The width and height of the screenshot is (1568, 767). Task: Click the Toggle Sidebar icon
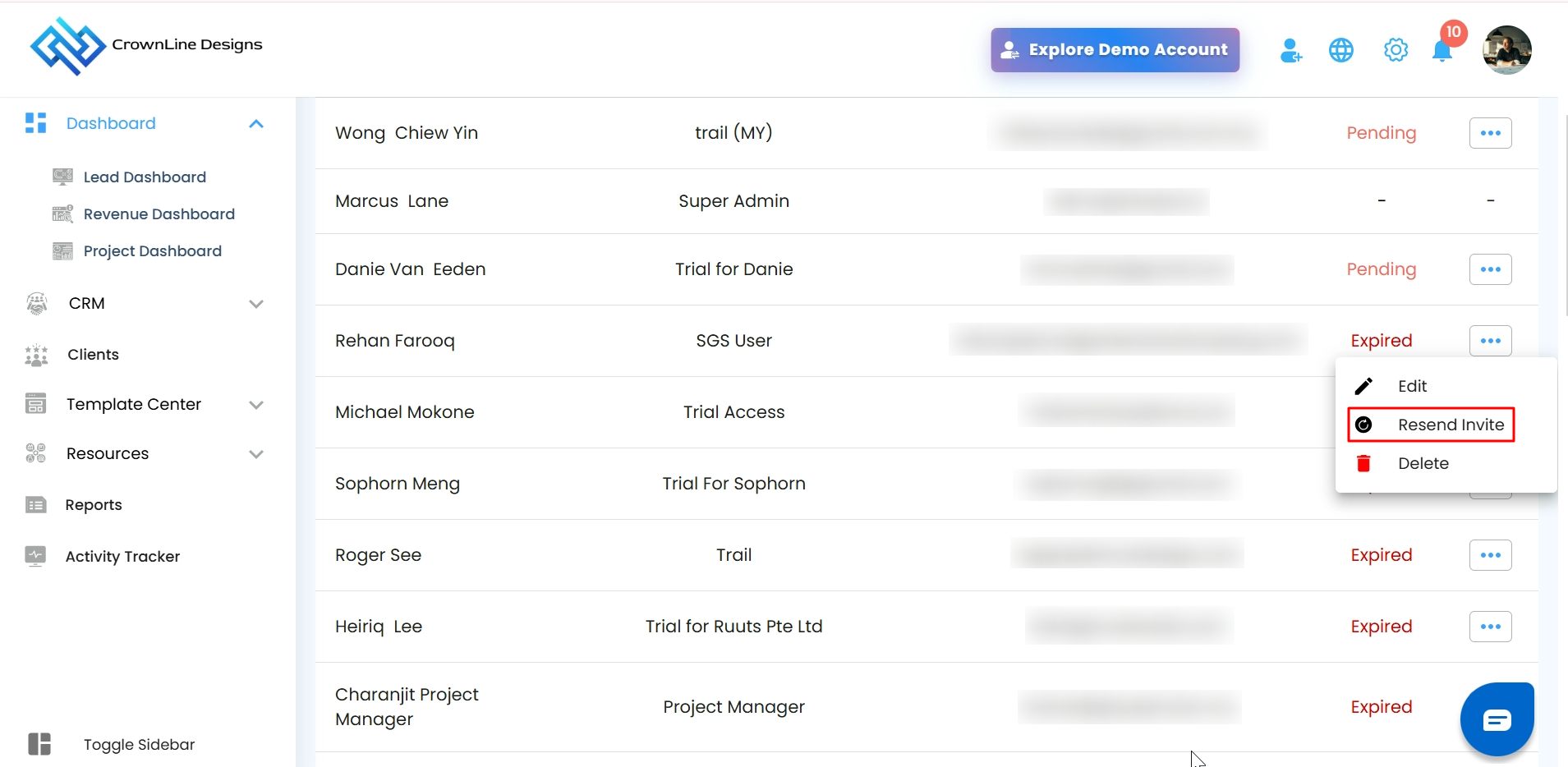[39, 744]
